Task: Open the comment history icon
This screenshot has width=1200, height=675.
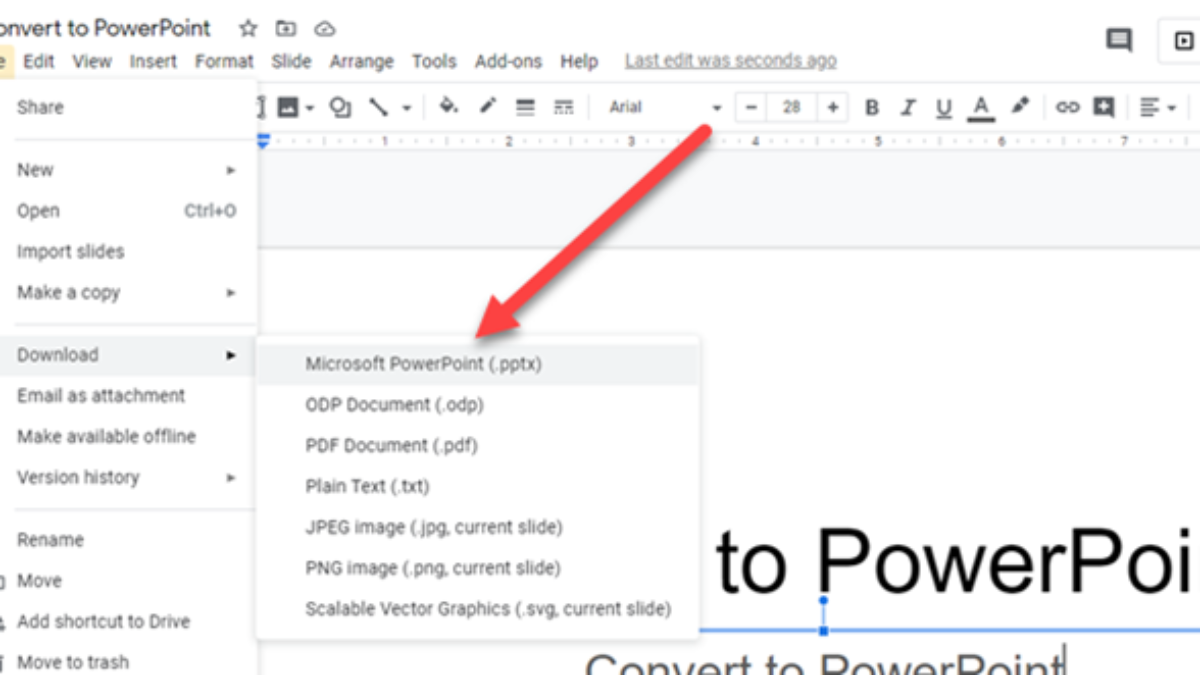Action: coord(1118,40)
